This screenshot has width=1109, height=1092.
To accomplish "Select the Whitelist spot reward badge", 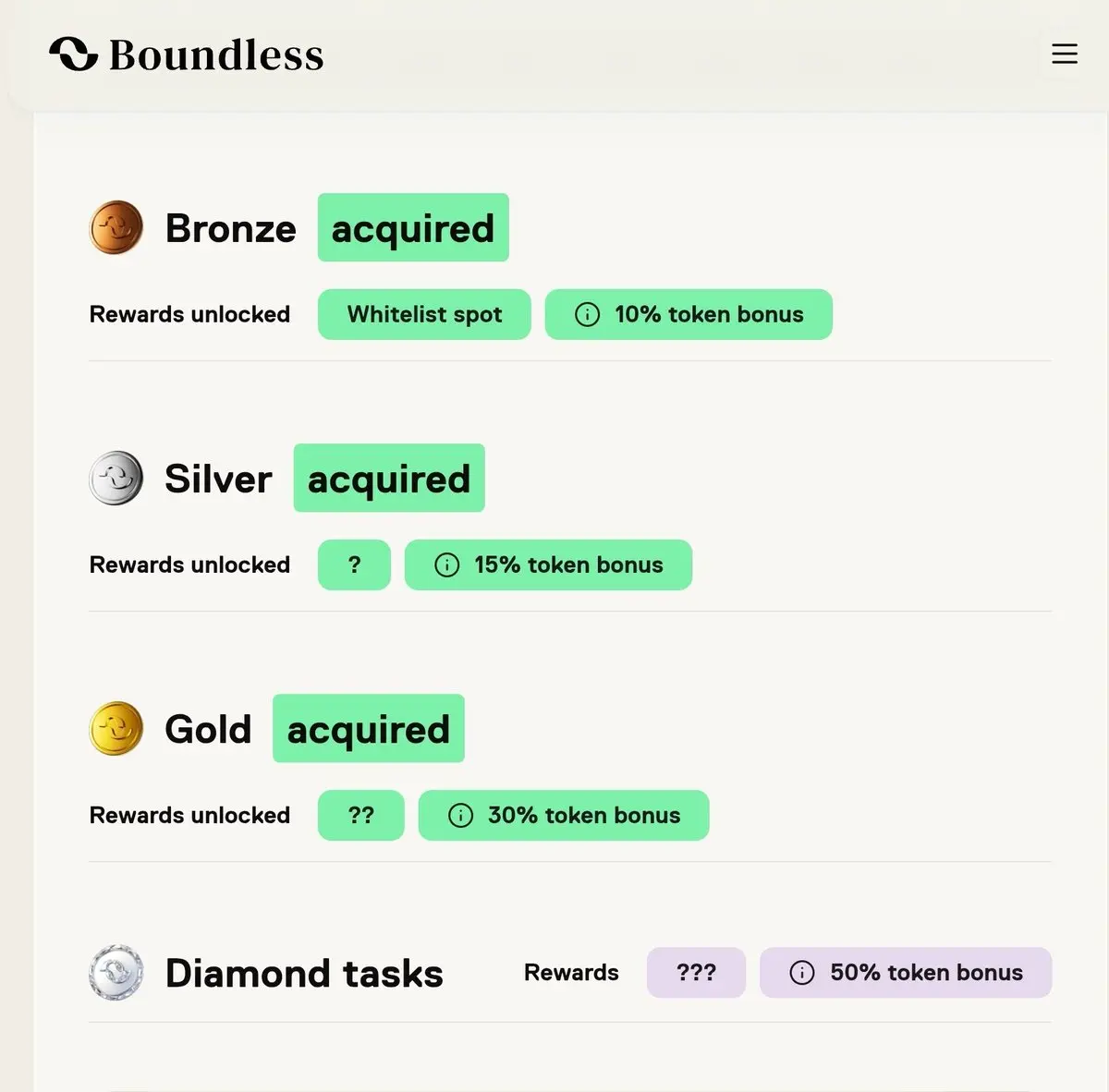I will tap(424, 314).
